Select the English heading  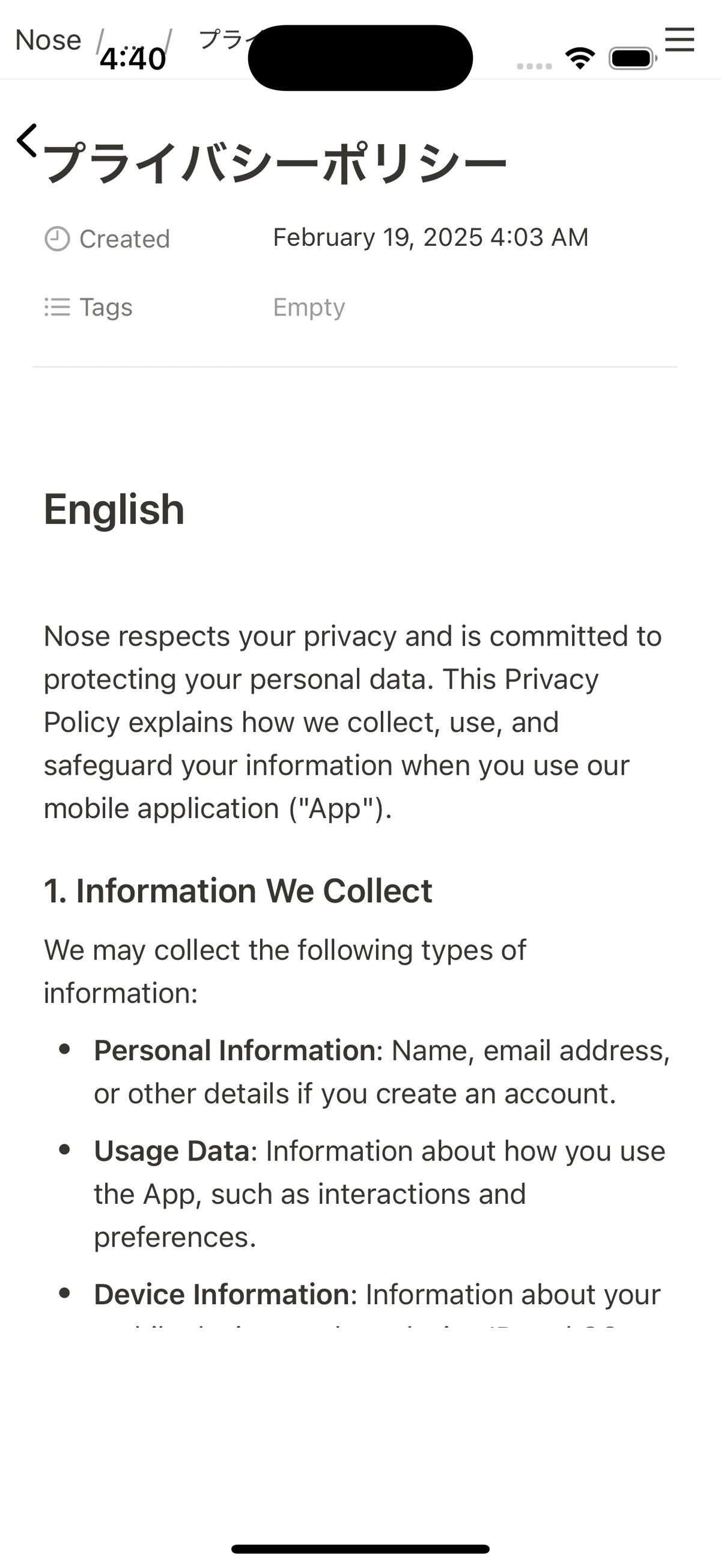114,509
